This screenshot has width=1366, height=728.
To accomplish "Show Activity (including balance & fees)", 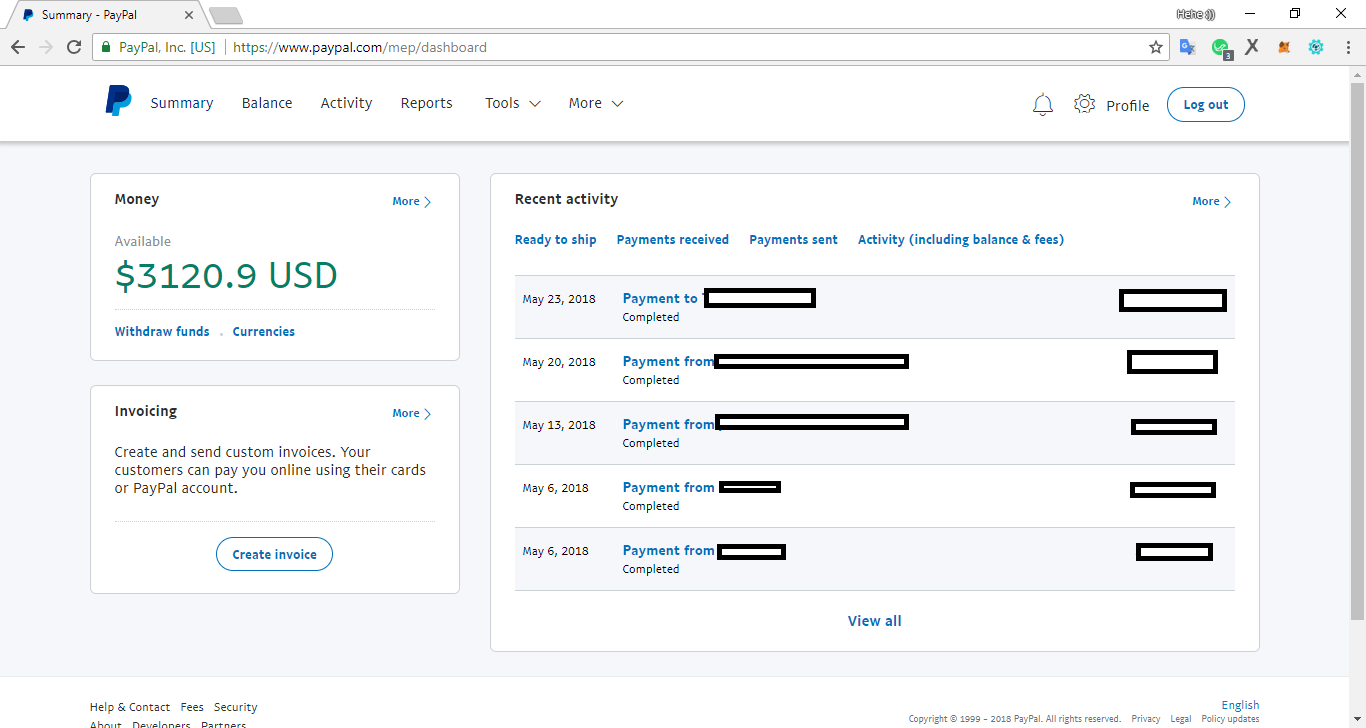I will 961,239.
